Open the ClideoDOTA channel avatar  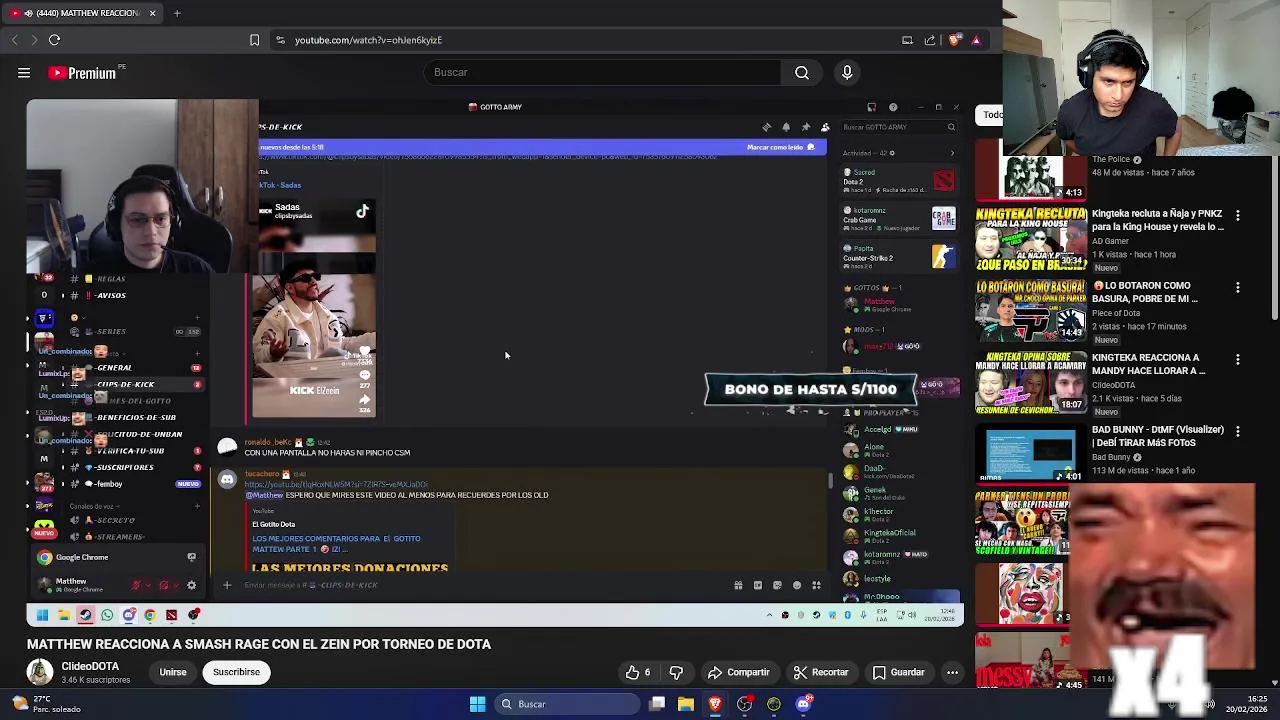point(39,672)
